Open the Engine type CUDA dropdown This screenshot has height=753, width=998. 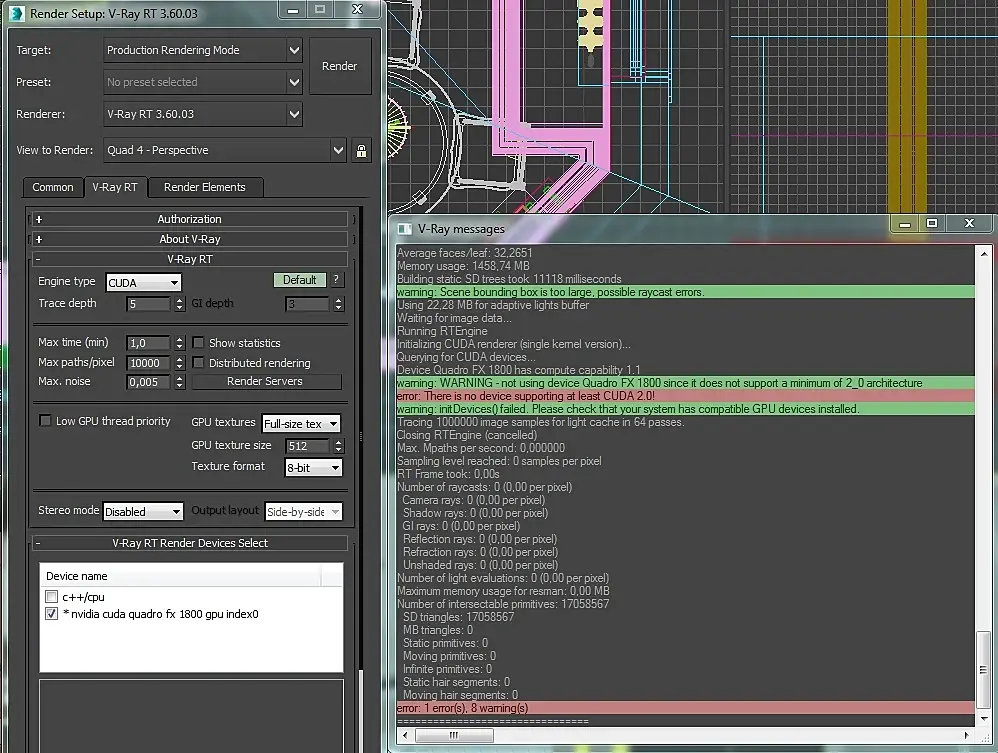(x=143, y=283)
